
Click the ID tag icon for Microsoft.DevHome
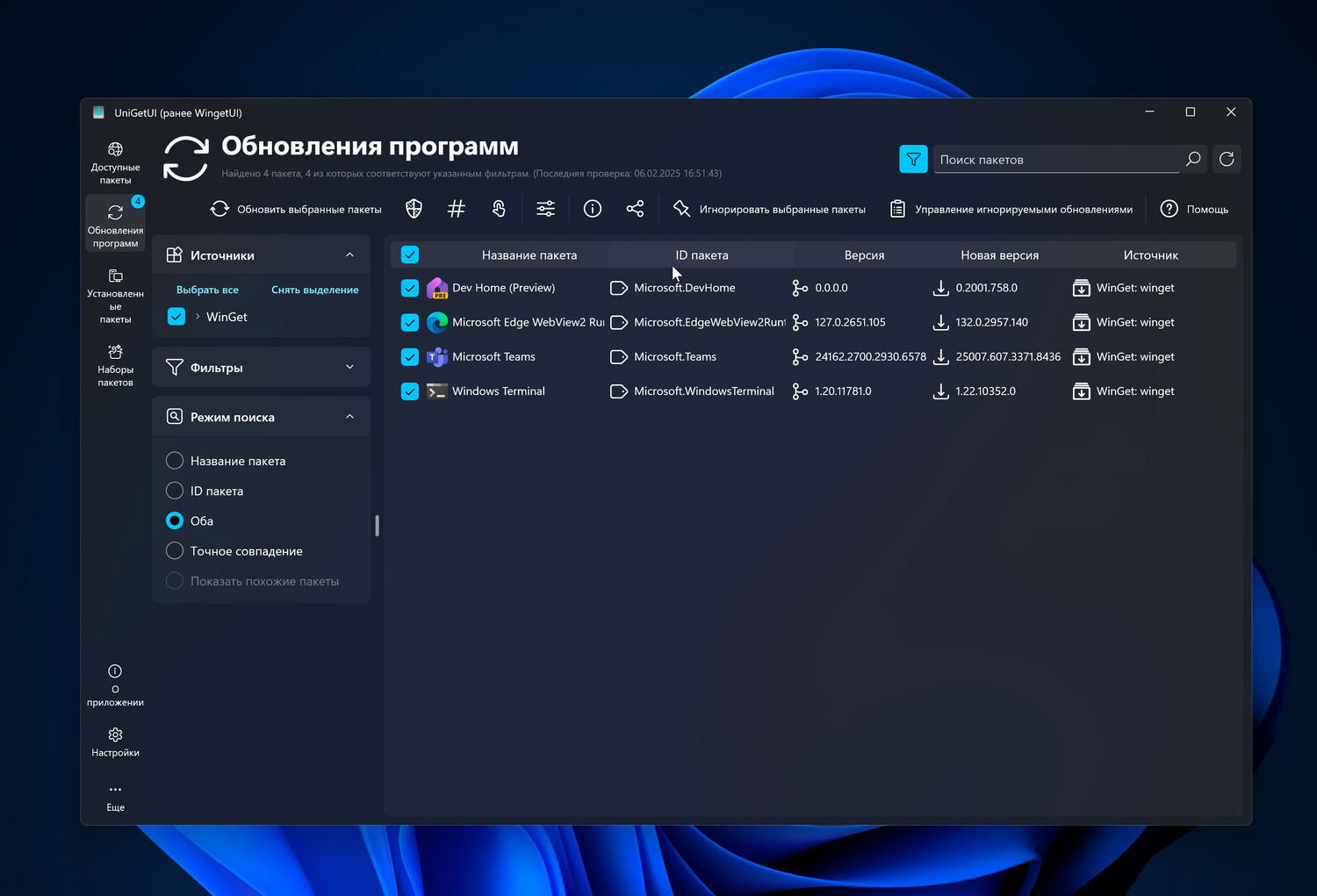[x=619, y=288]
